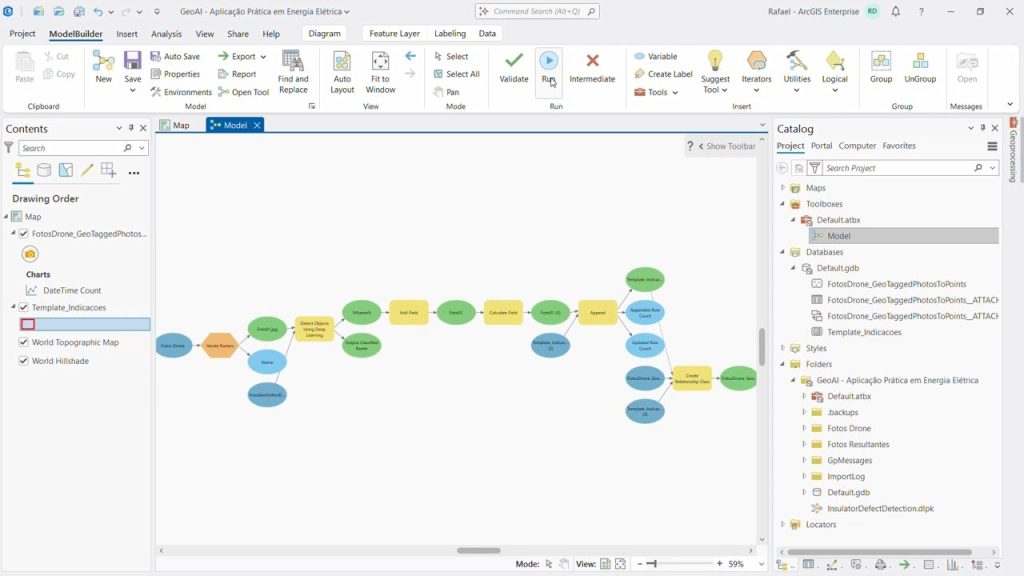Open the Utilities tools menu
The width and height of the screenshot is (1024, 576).
(797, 72)
